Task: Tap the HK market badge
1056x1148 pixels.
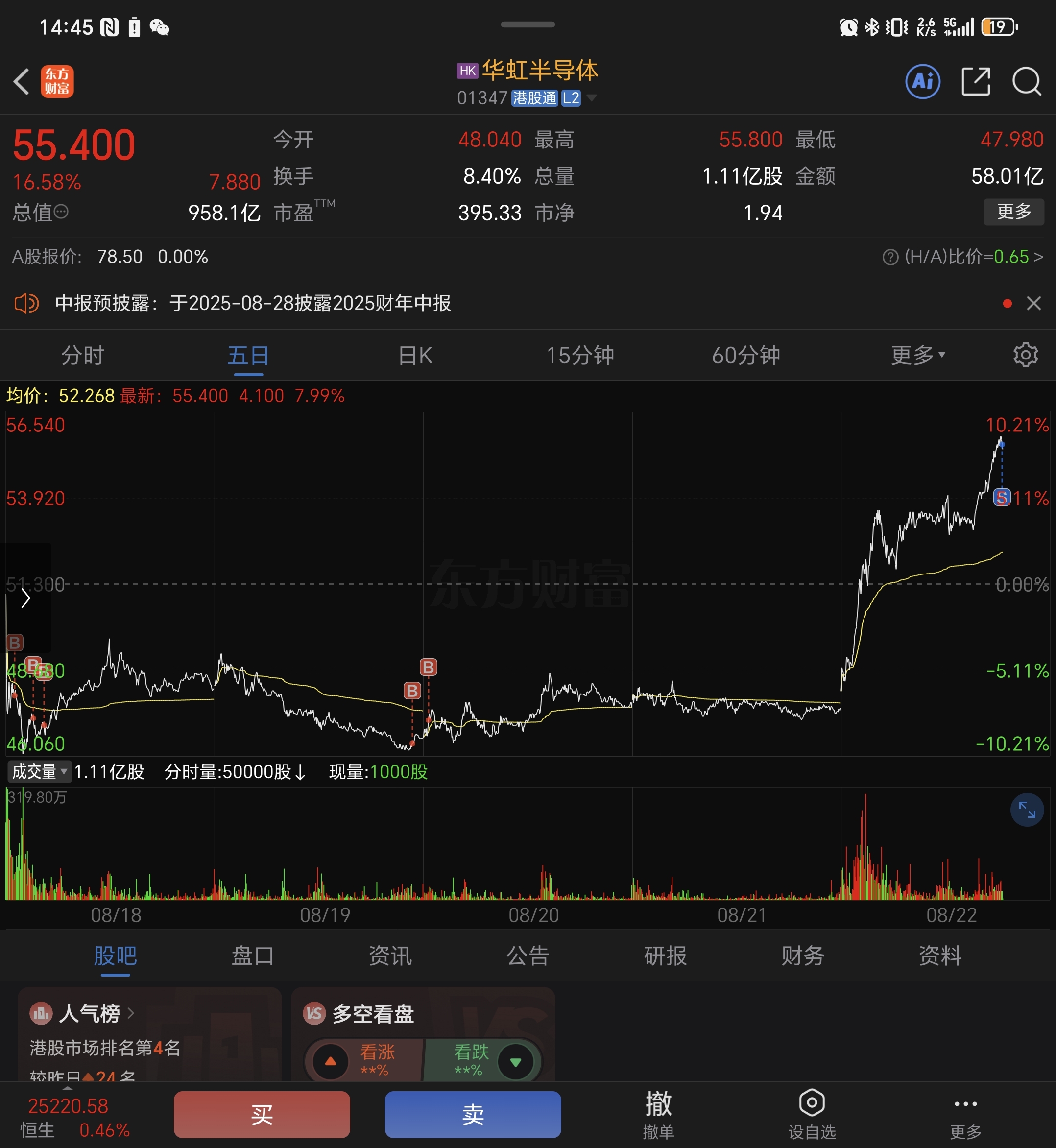Action: click(x=467, y=71)
